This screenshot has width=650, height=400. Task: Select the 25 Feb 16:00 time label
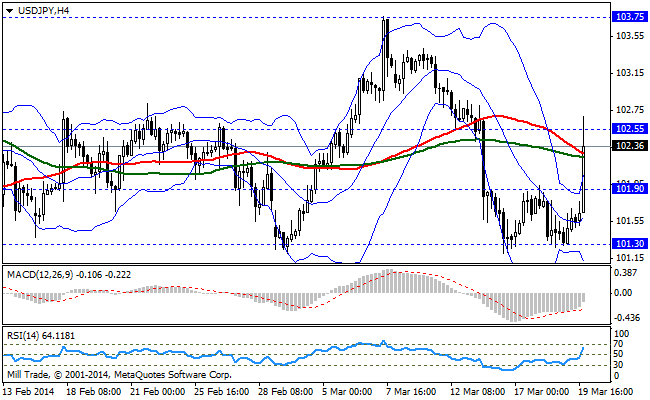click(x=222, y=391)
